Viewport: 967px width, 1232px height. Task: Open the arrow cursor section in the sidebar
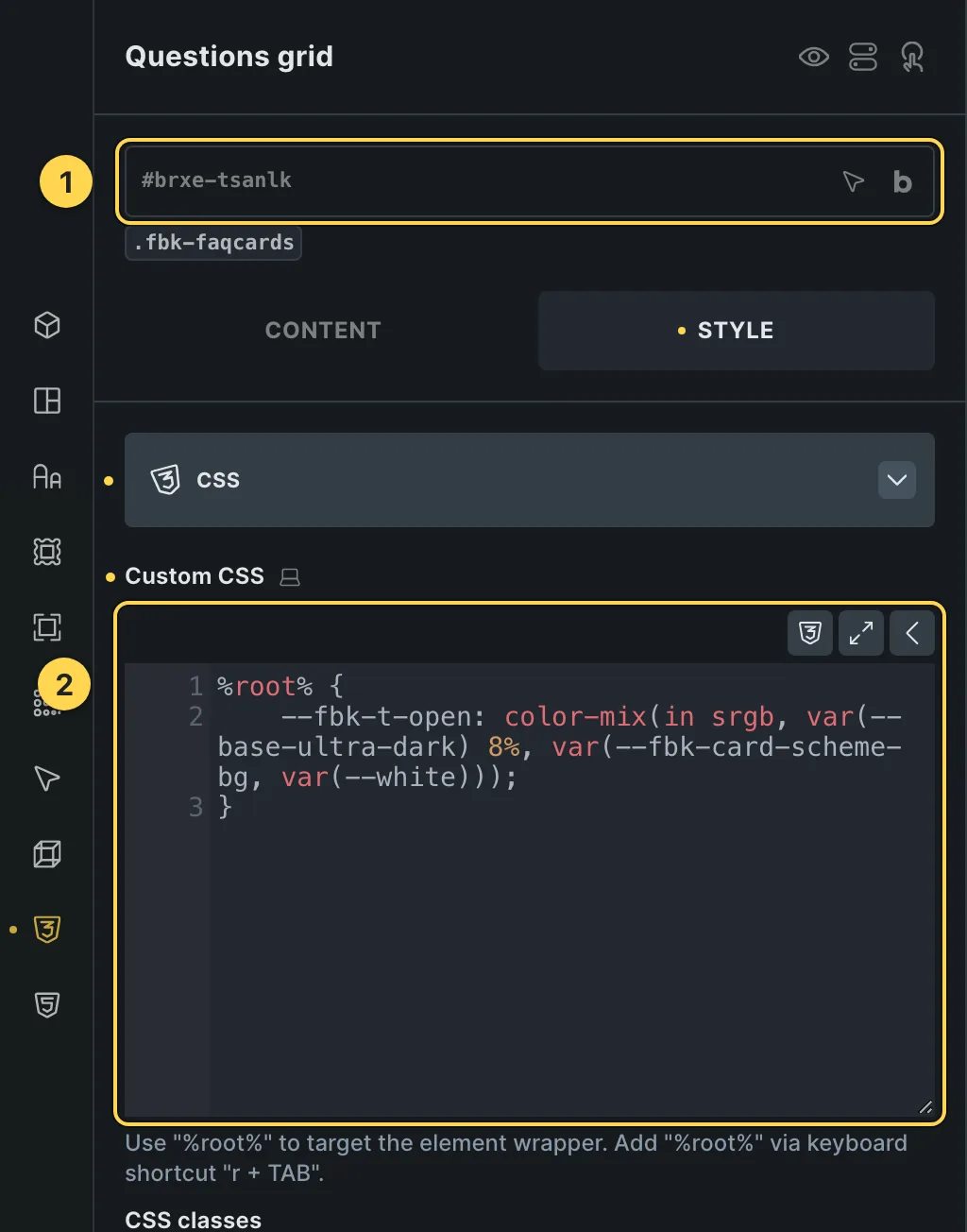[47, 779]
